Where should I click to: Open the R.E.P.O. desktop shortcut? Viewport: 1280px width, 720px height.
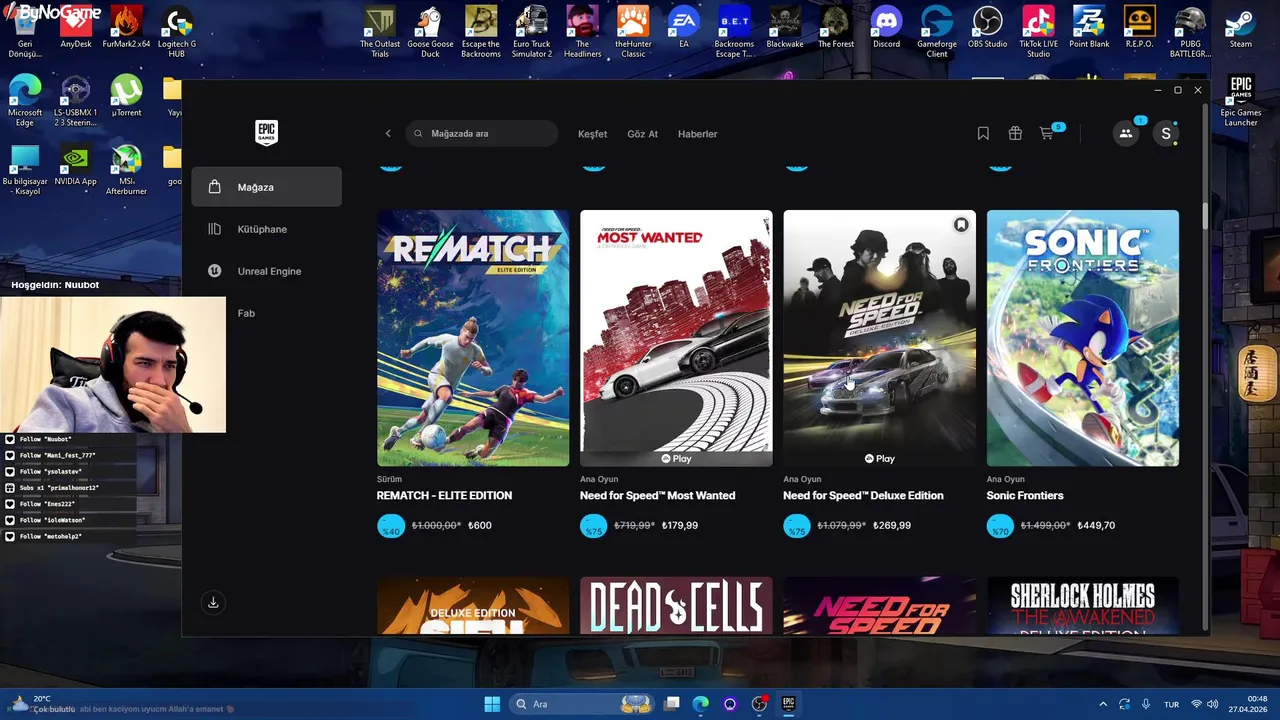pos(1139,27)
